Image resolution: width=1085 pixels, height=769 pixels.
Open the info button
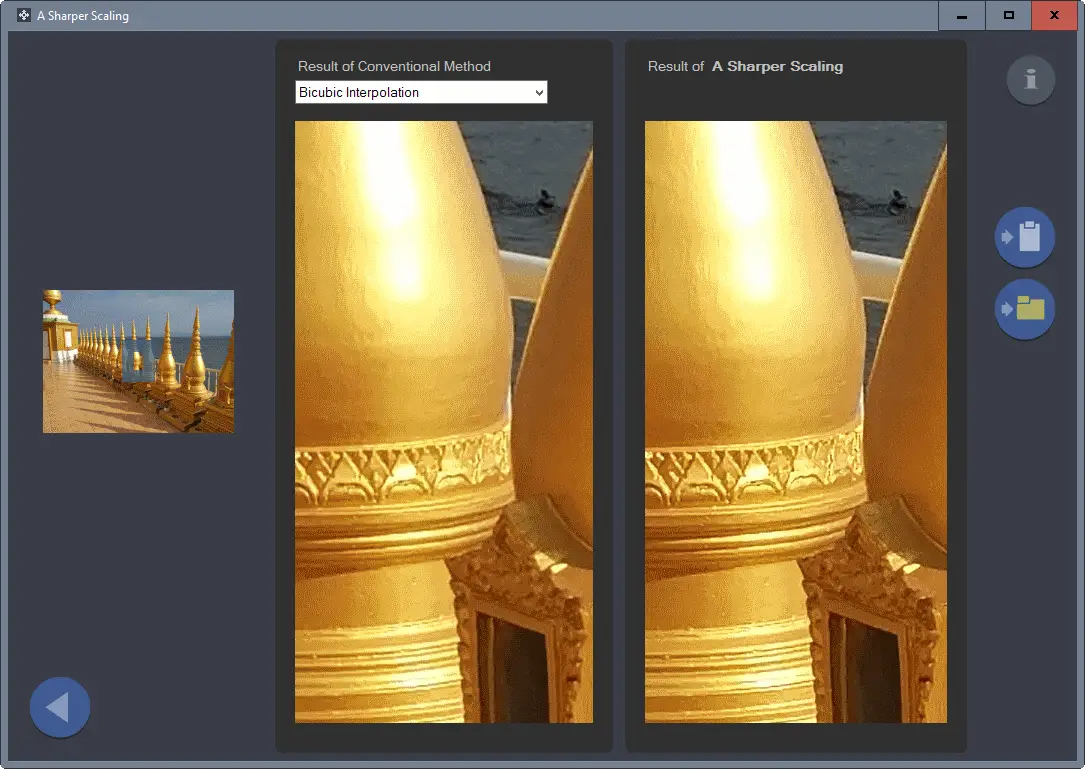(1030, 80)
